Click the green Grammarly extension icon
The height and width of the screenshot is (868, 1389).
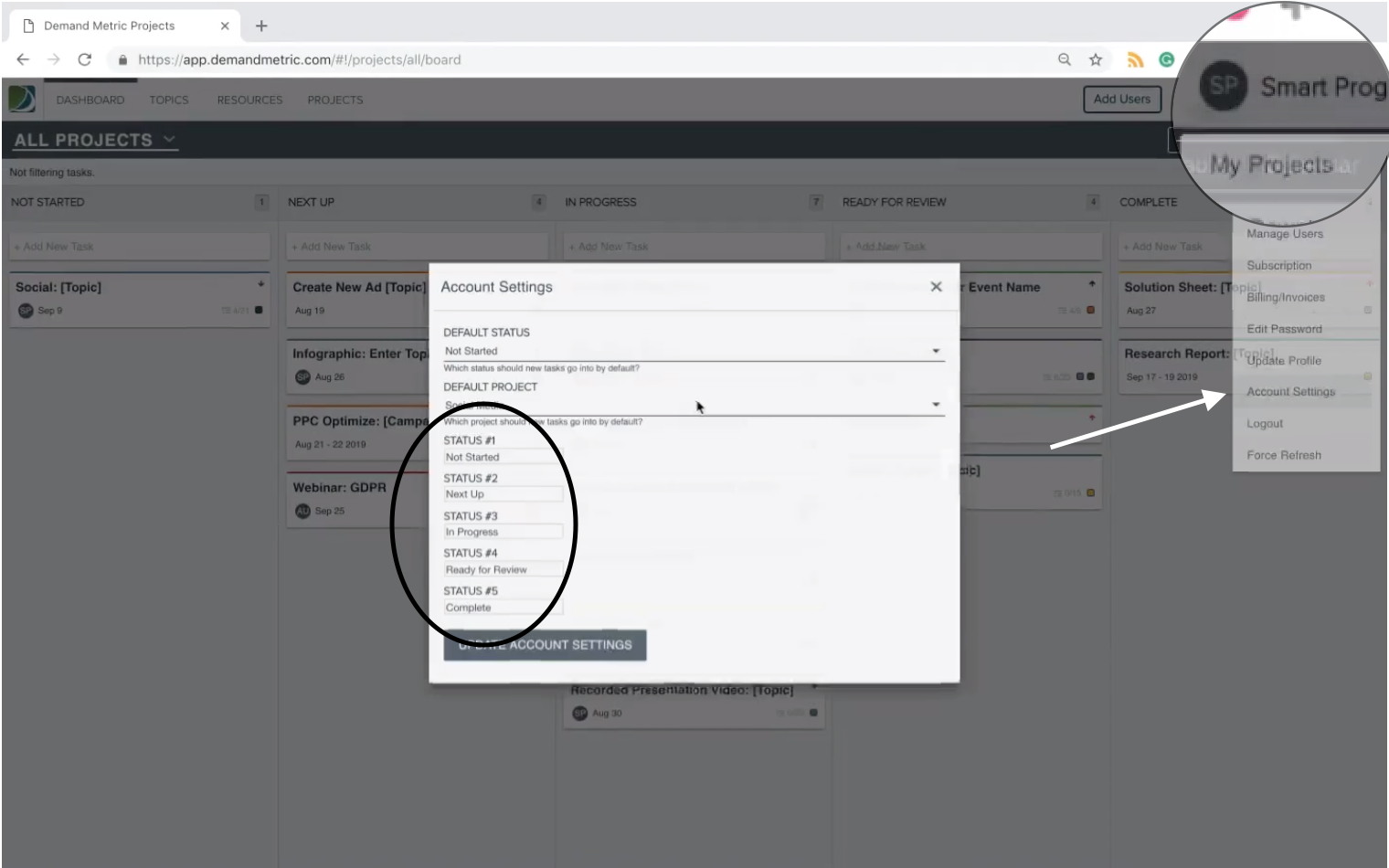(x=1167, y=59)
